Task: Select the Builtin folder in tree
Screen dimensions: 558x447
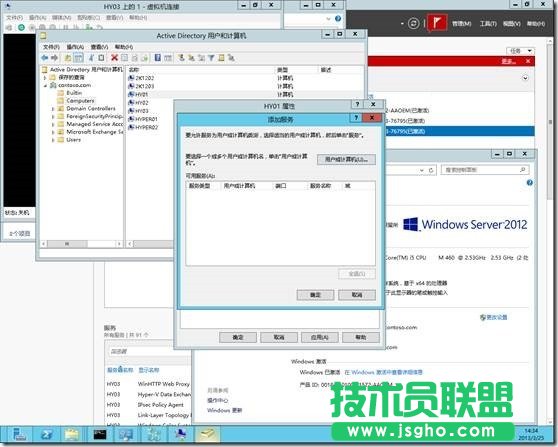Action: pos(74,93)
